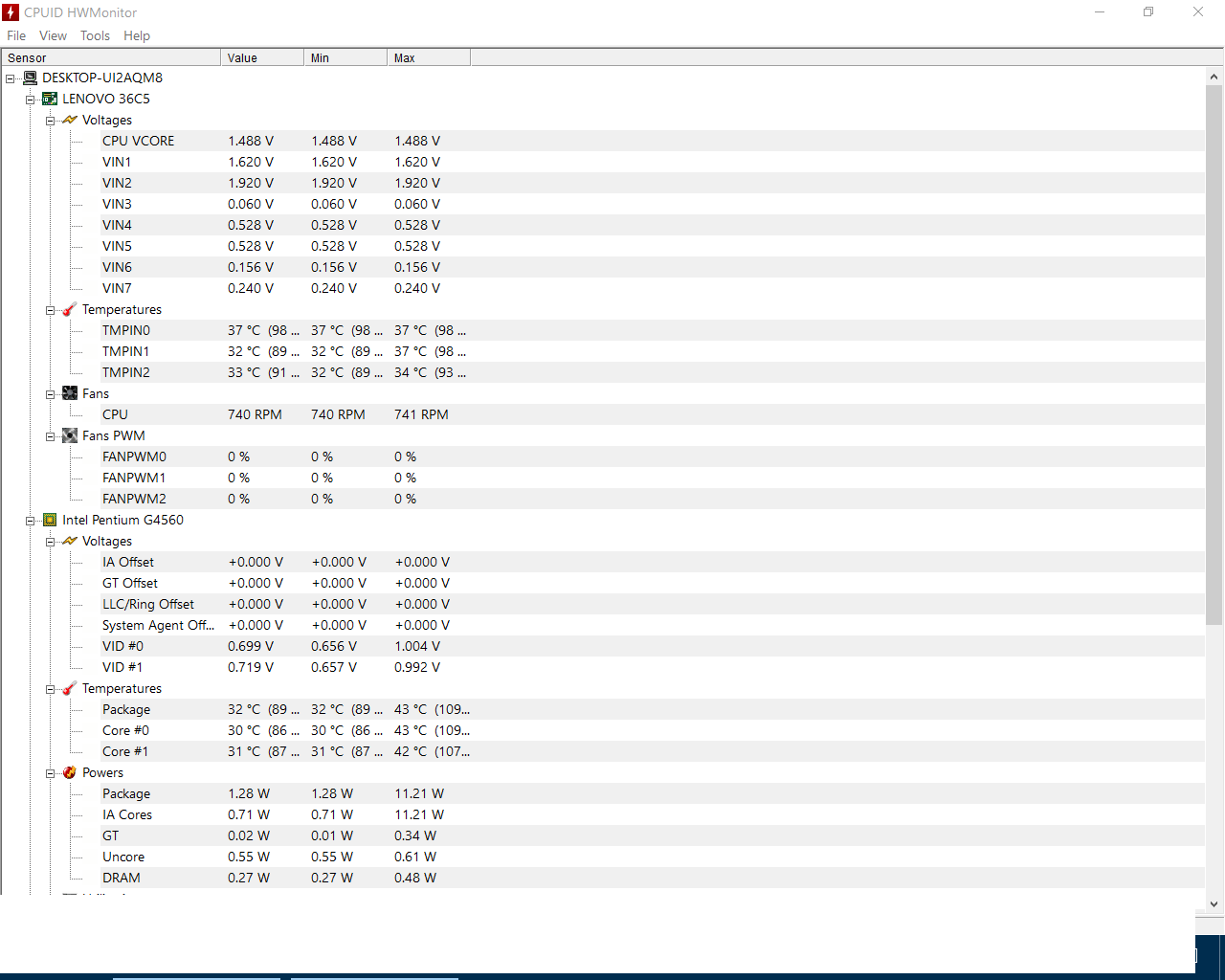Select the Uncore power row
Screen dimensions: 1225x980
[x=651, y=857]
